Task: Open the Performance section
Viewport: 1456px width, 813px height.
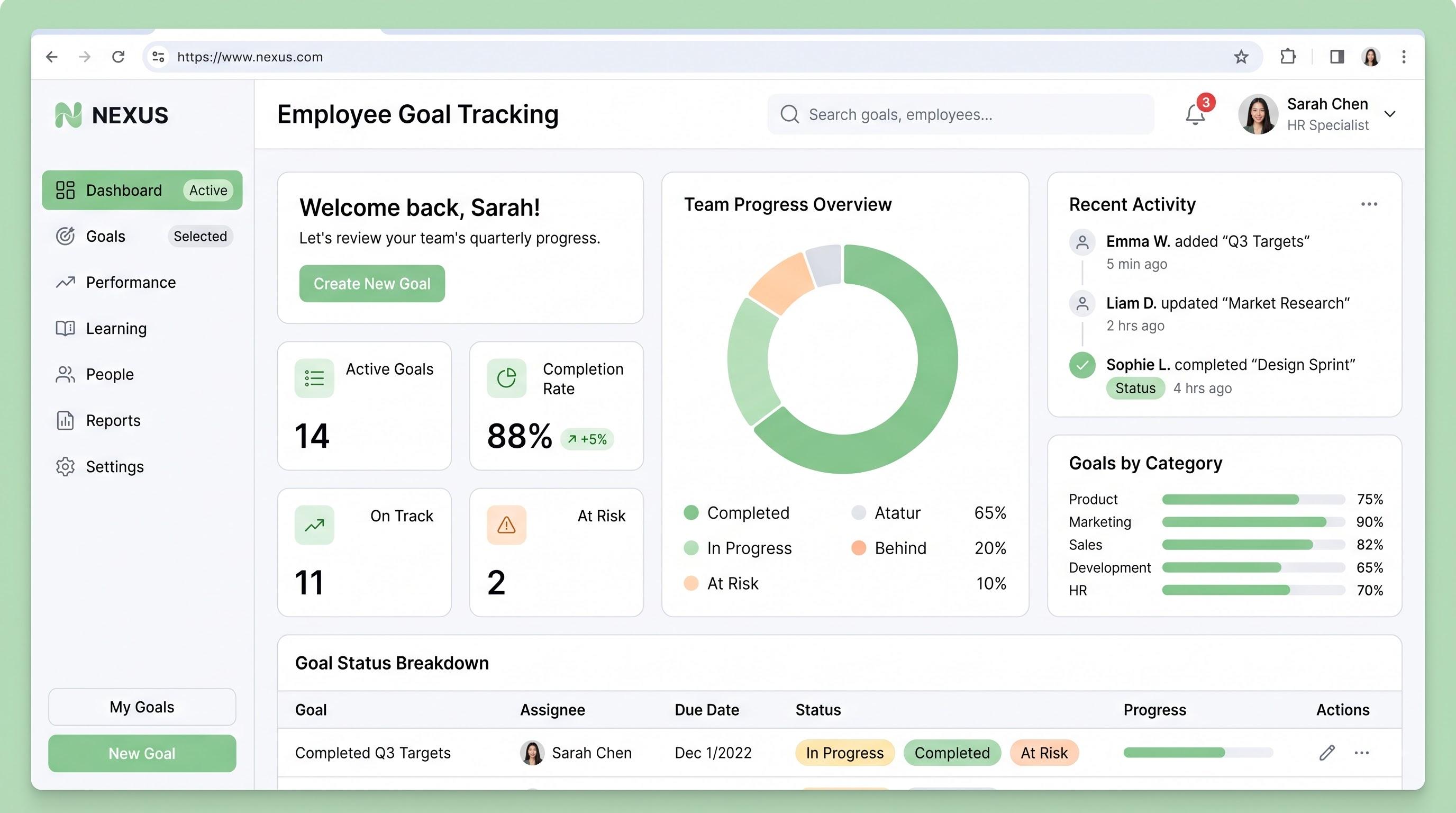Action: pos(142,282)
